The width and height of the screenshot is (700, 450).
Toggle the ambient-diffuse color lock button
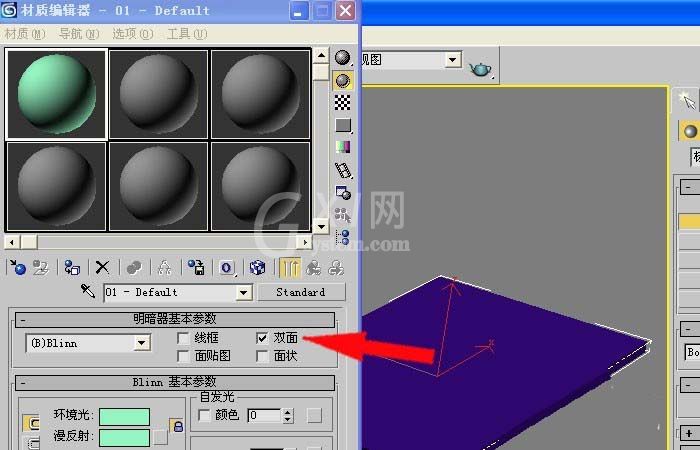(x=177, y=426)
